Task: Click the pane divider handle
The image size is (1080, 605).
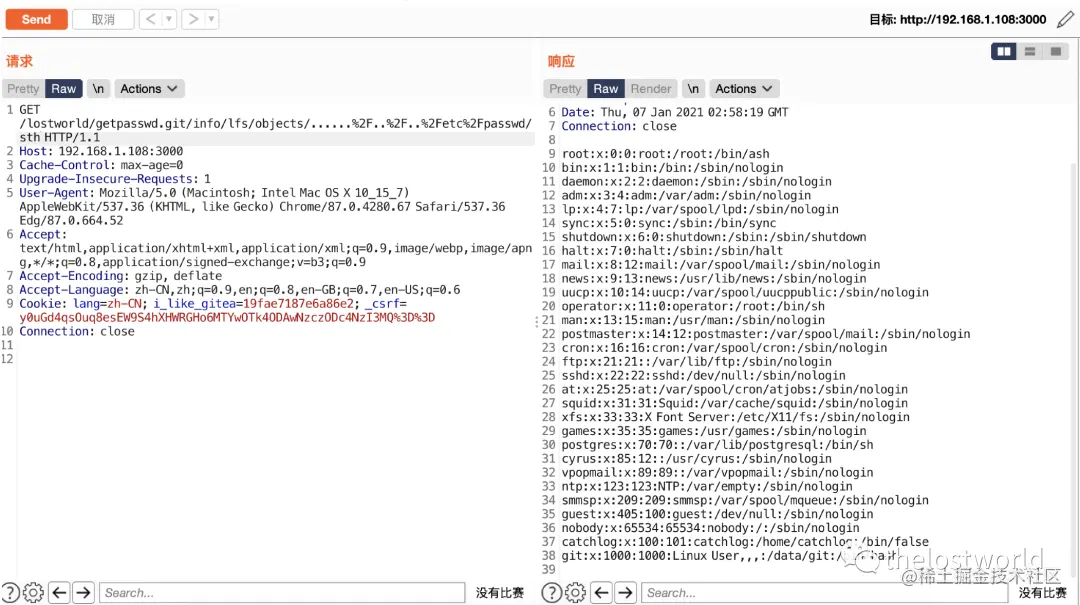Action: coord(537,322)
